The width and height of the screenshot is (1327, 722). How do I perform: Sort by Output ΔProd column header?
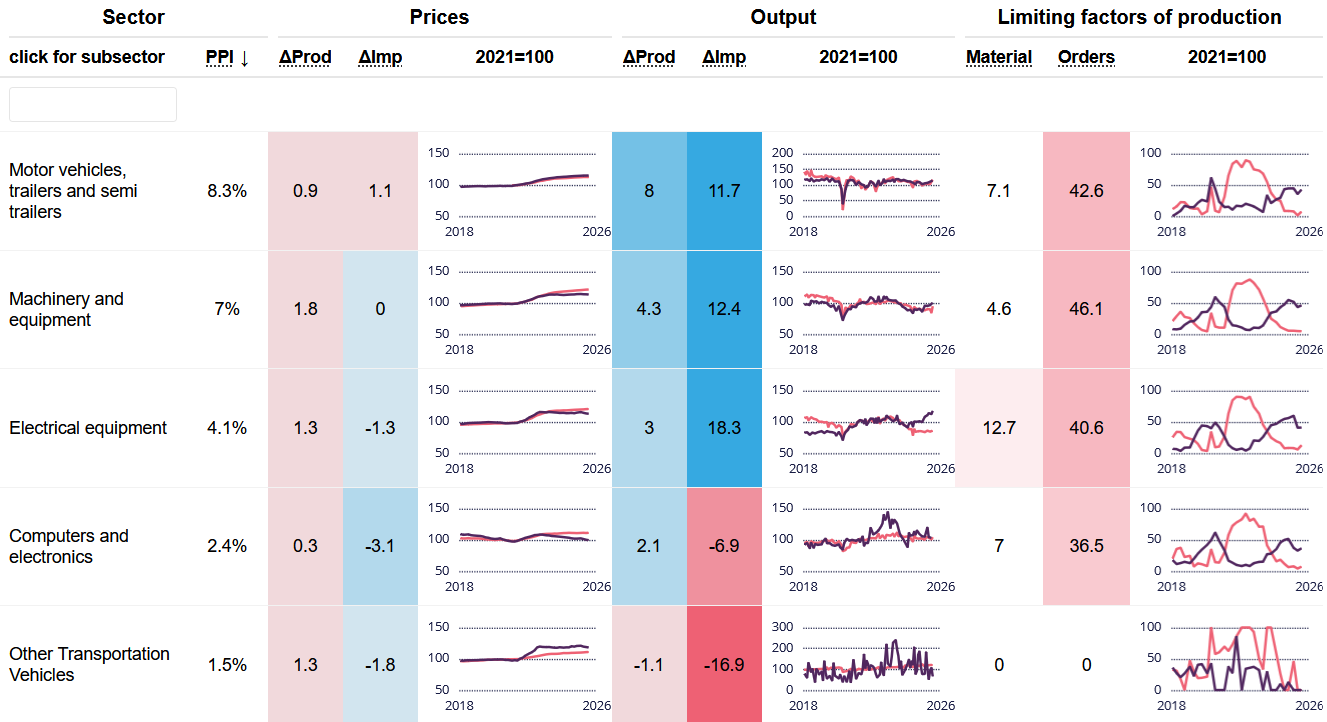tap(648, 57)
